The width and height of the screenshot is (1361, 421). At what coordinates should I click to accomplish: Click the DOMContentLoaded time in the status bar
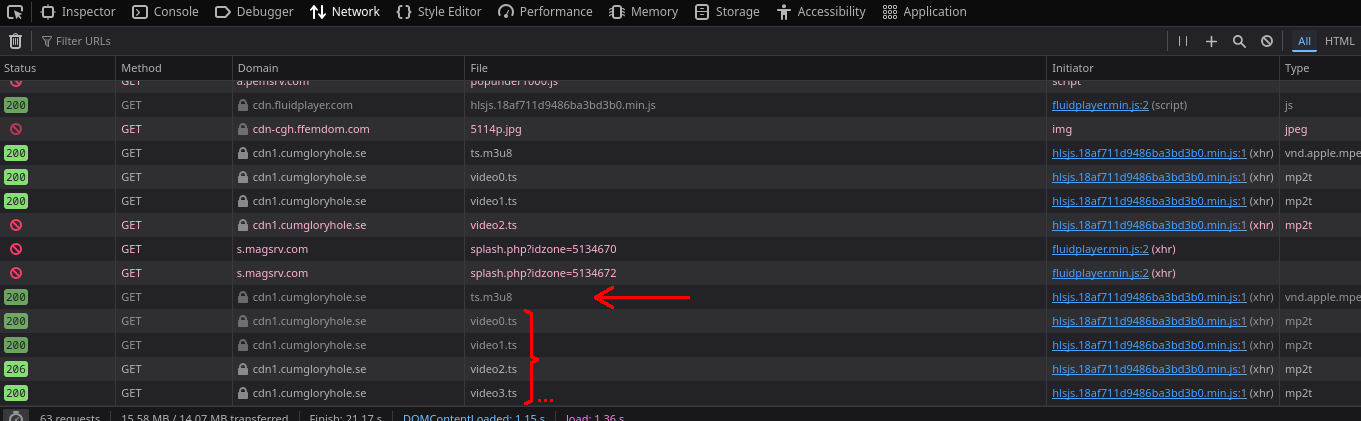tap(473, 417)
